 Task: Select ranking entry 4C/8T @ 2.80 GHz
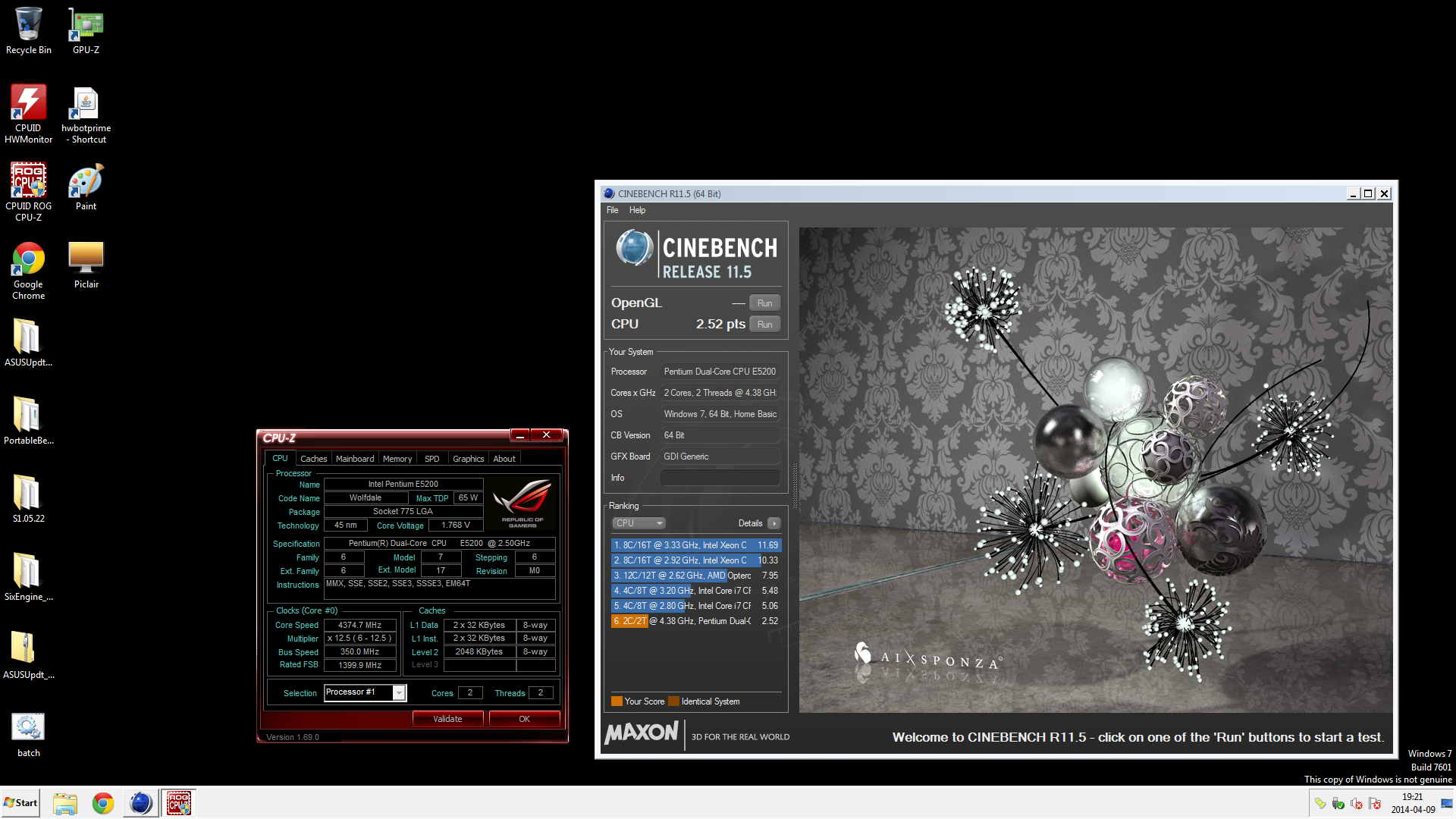(695, 606)
